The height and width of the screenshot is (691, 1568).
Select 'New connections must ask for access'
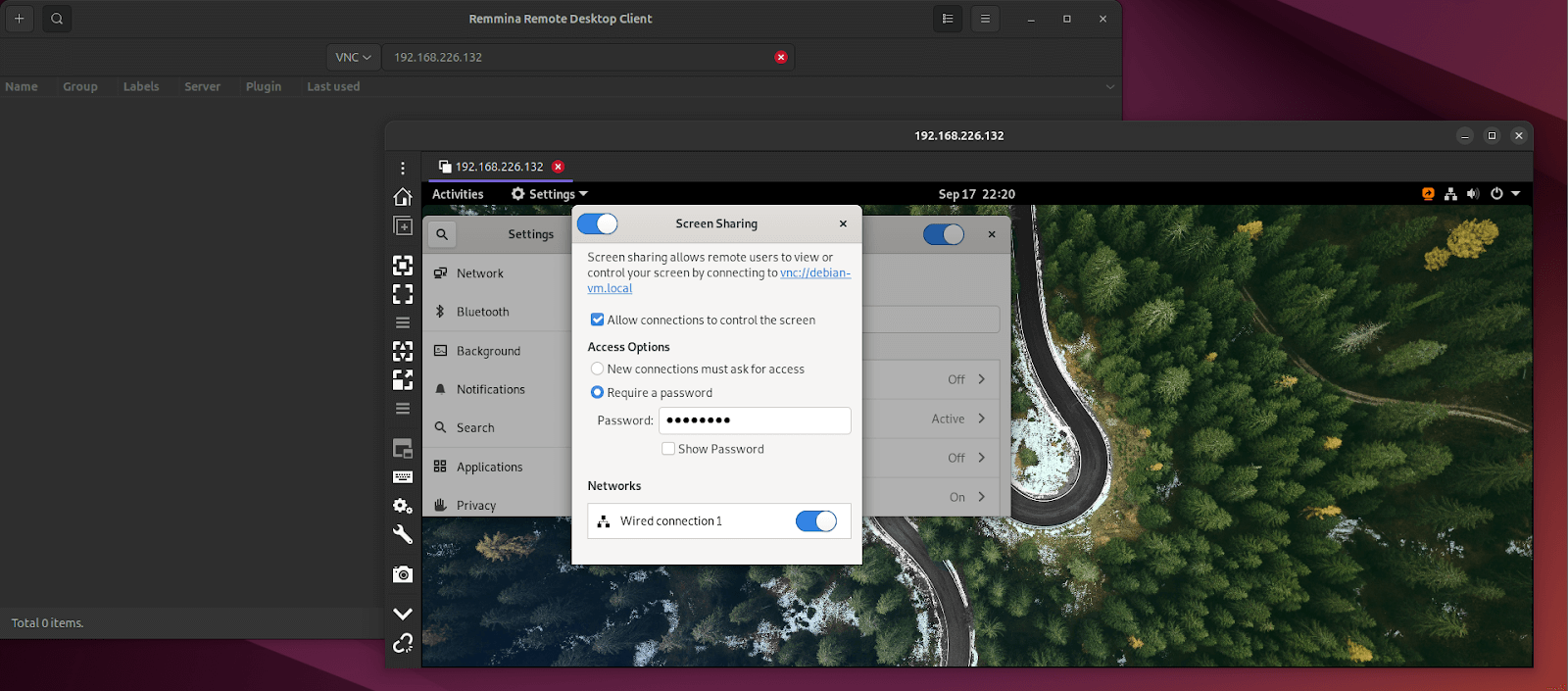point(597,370)
